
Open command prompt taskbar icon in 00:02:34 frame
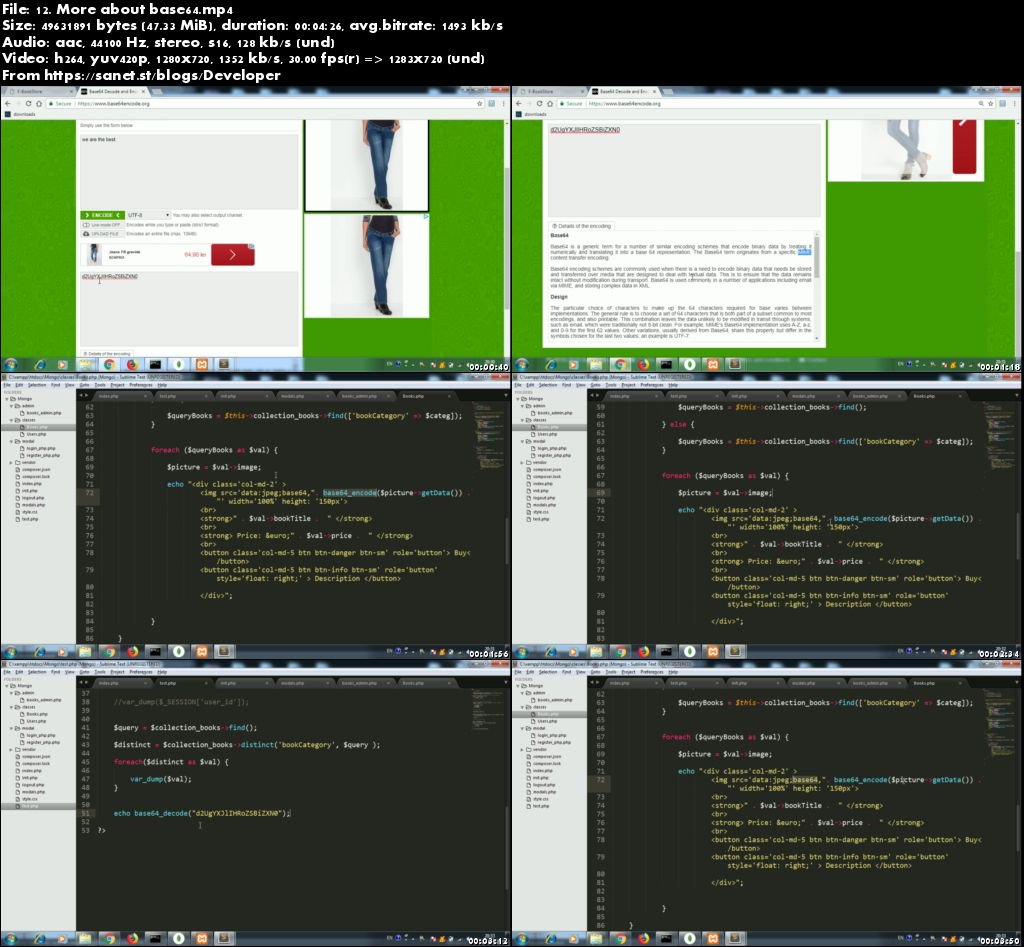click(x=665, y=651)
